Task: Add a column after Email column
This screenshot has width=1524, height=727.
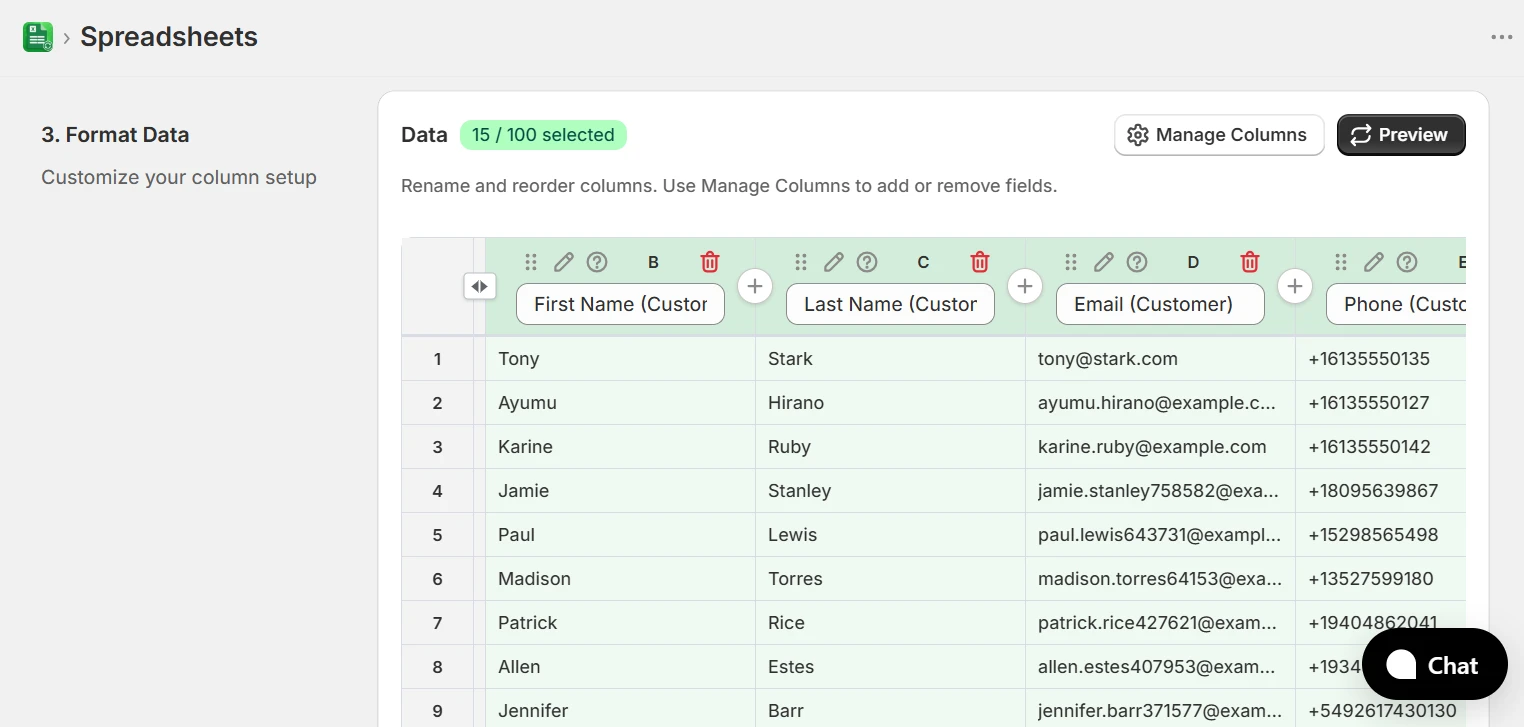Action: click(1295, 286)
